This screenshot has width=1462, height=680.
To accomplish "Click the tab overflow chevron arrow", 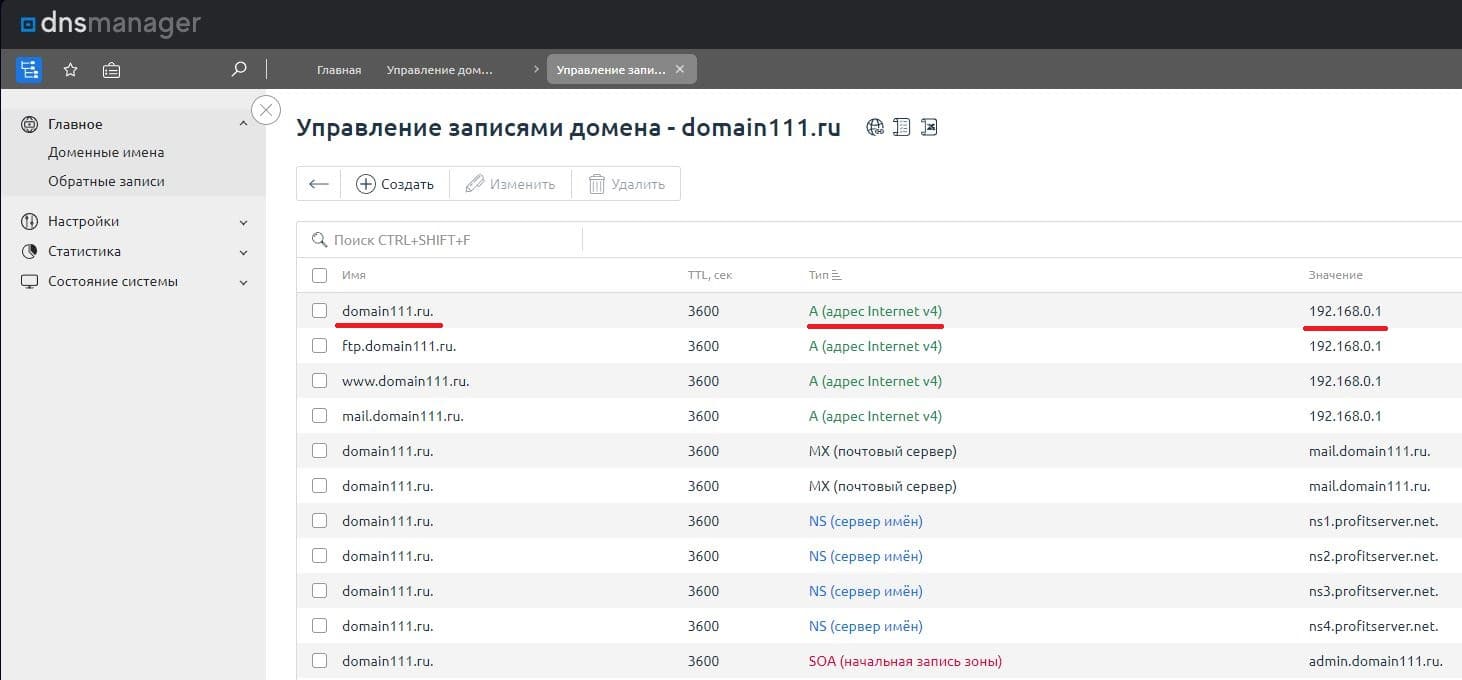I will coord(537,69).
